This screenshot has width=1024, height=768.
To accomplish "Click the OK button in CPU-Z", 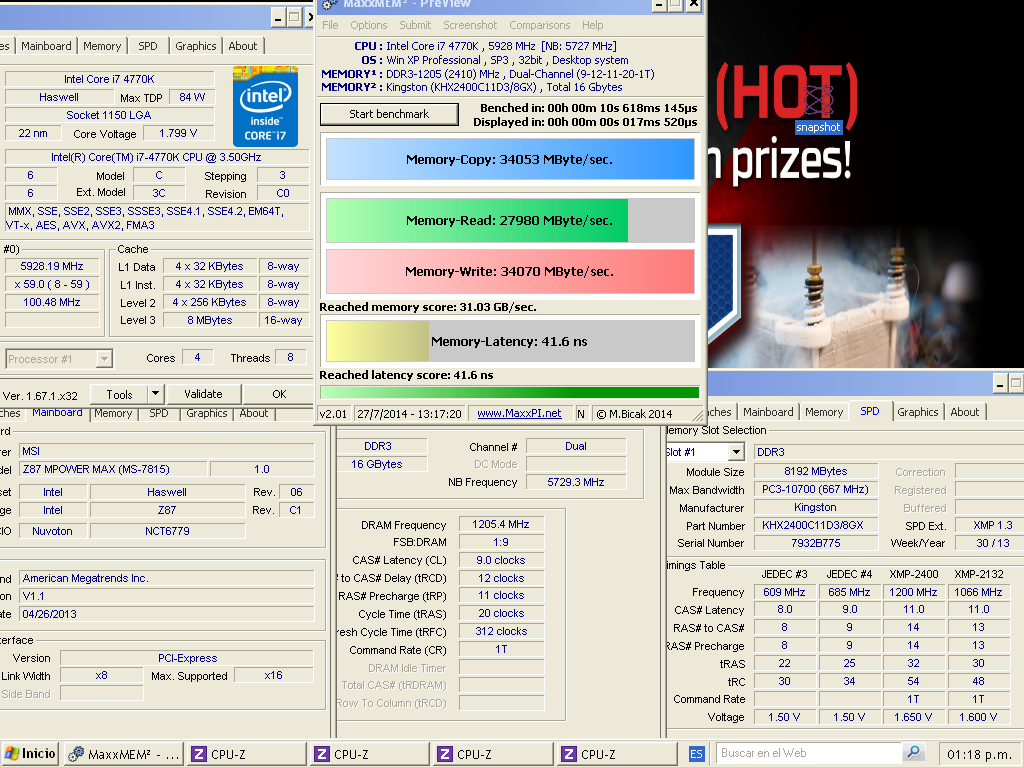I will coord(279,394).
